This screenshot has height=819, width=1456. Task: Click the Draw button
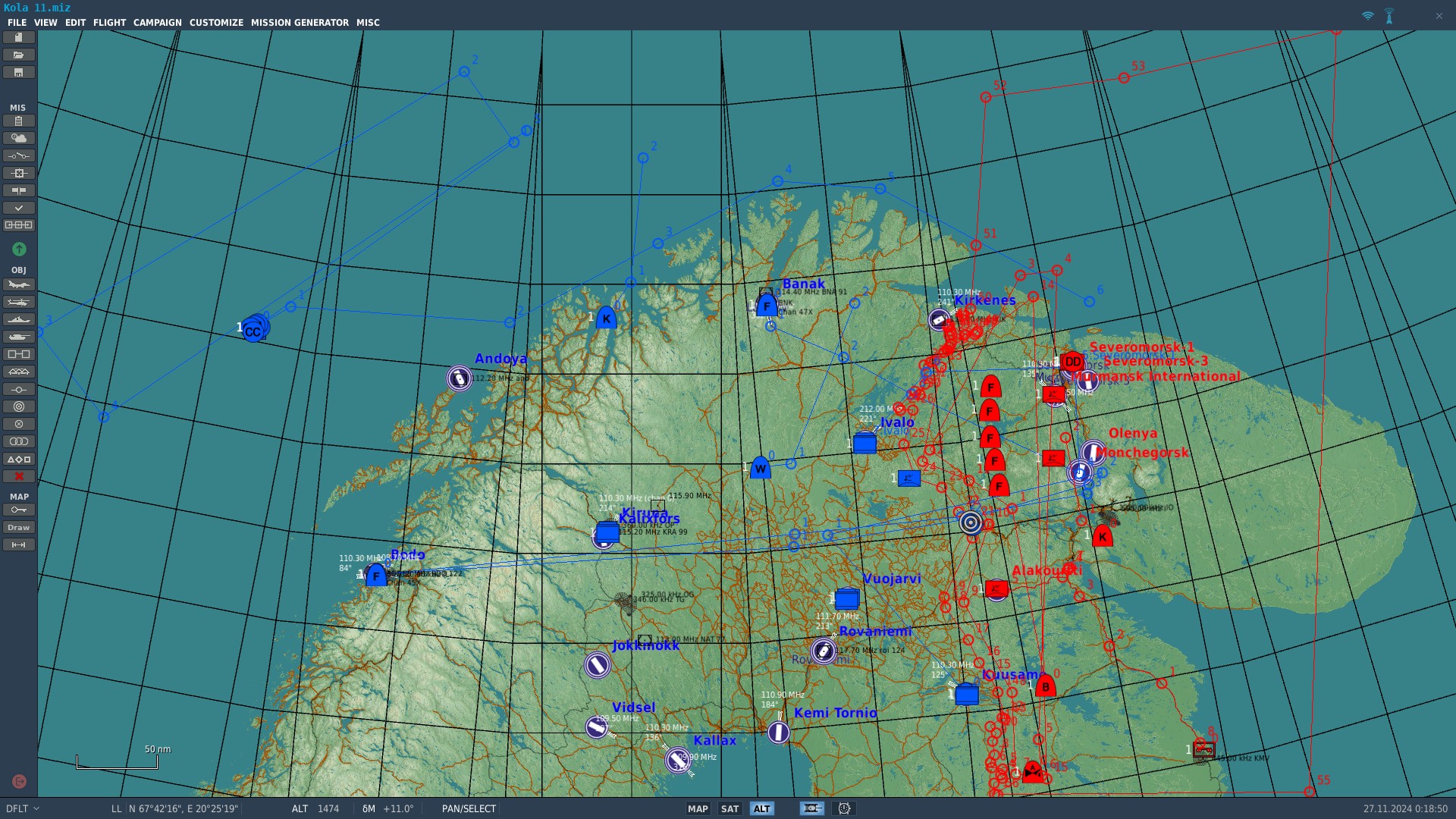(x=18, y=527)
